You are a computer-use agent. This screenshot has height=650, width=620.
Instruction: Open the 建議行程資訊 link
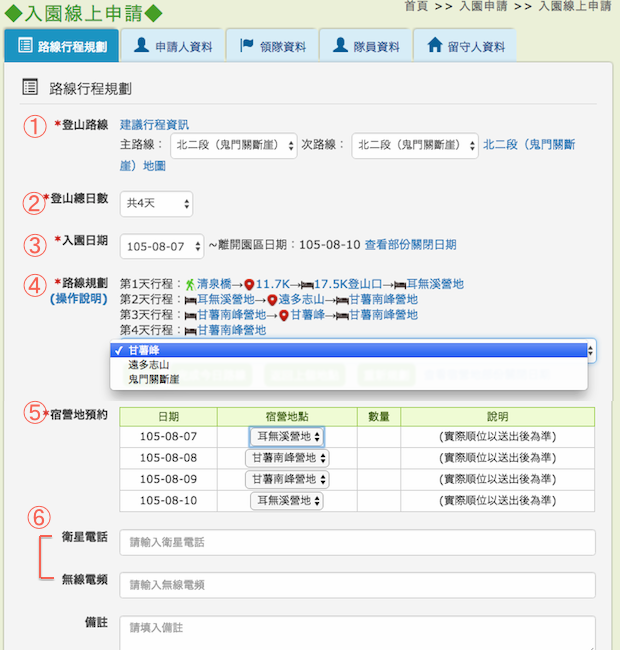pyautogui.click(x=154, y=125)
